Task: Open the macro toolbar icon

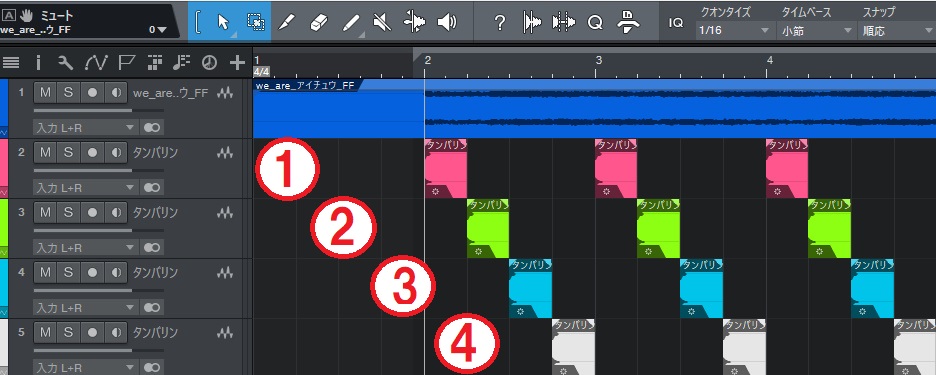Action: pos(627,22)
